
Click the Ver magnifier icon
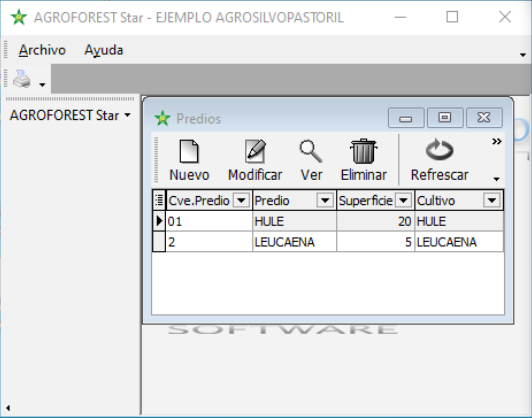point(310,151)
